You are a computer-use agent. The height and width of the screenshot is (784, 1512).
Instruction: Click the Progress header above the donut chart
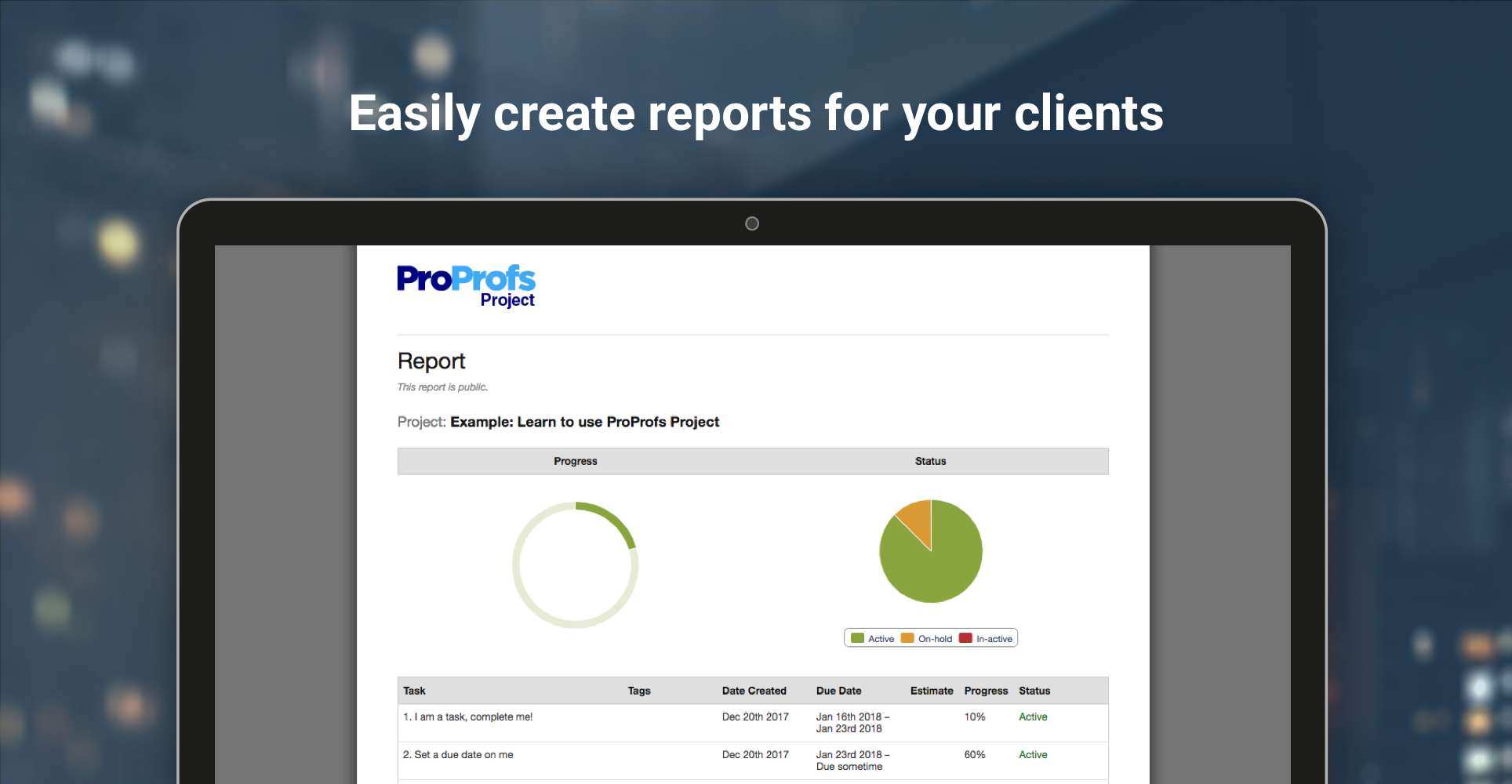pyautogui.click(x=576, y=461)
